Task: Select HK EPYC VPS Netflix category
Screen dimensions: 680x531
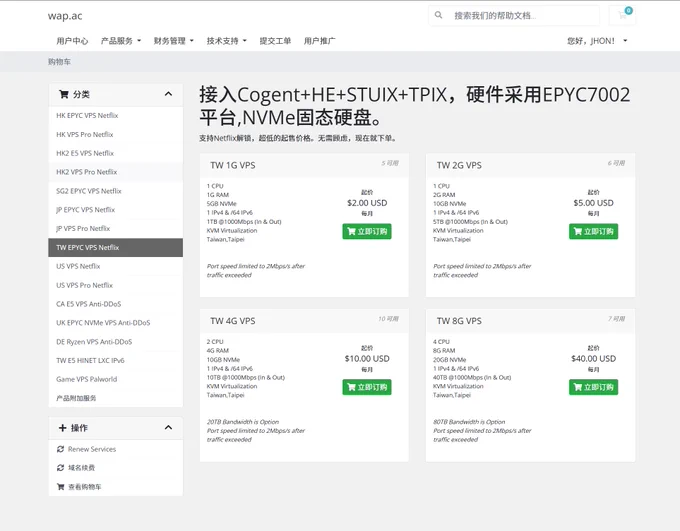Action: (115, 115)
